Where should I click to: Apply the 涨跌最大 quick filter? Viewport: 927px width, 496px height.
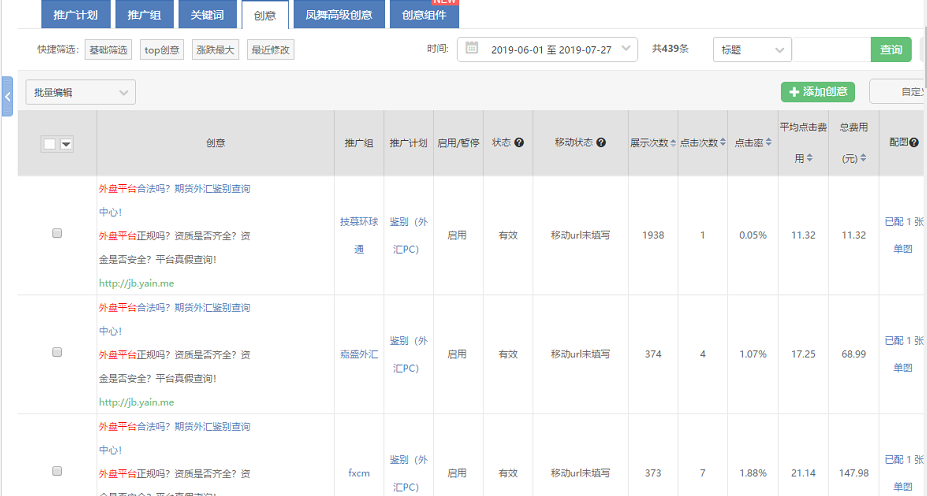point(215,50)
